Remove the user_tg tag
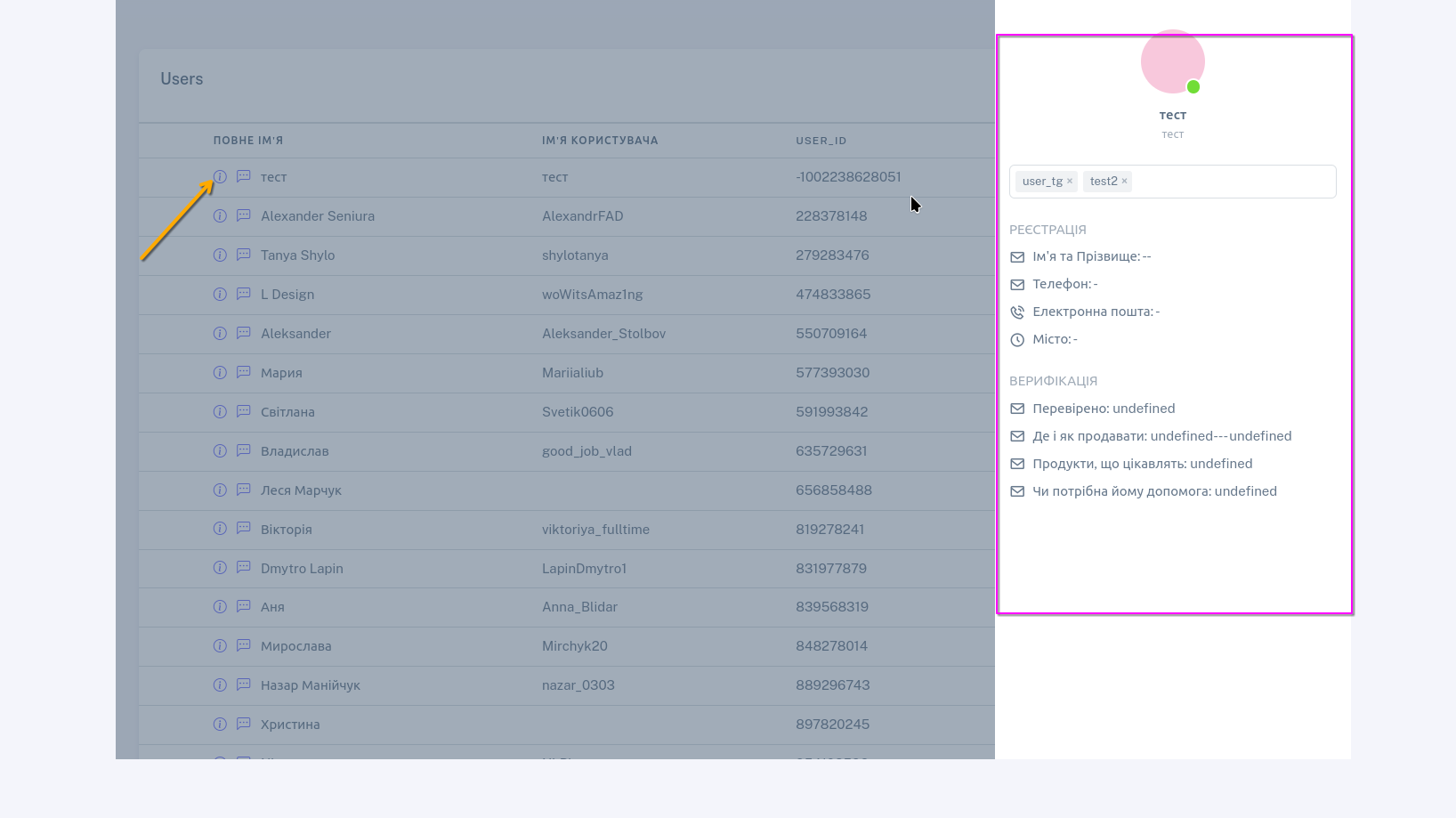Viewport: 1456px width, 818px height. (x=1070, y=181)
